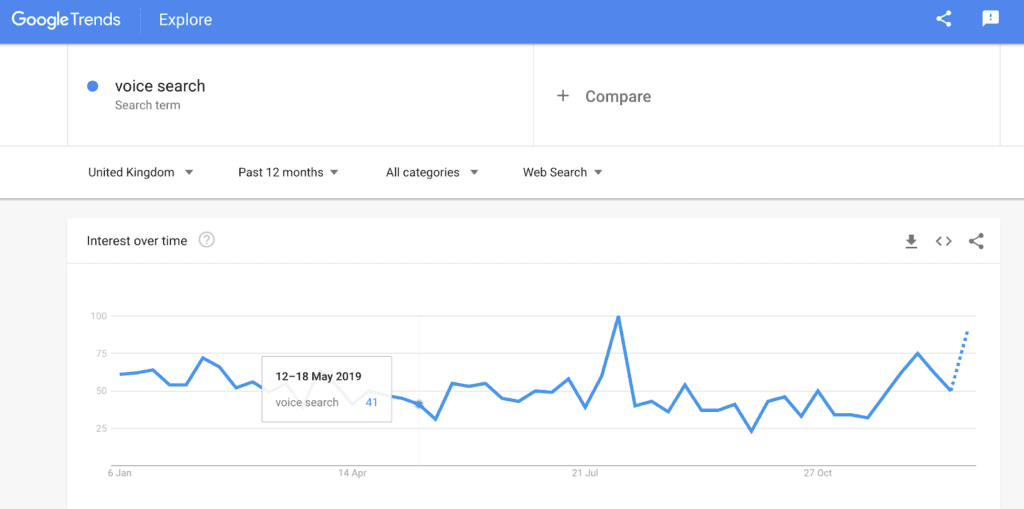
Task: Edit the voice search term
Action: pos(160,87)
